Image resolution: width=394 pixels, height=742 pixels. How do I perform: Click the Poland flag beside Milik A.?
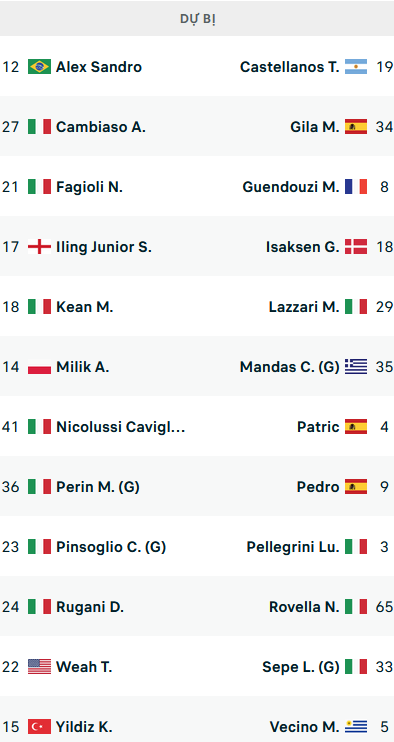(39, 367)
